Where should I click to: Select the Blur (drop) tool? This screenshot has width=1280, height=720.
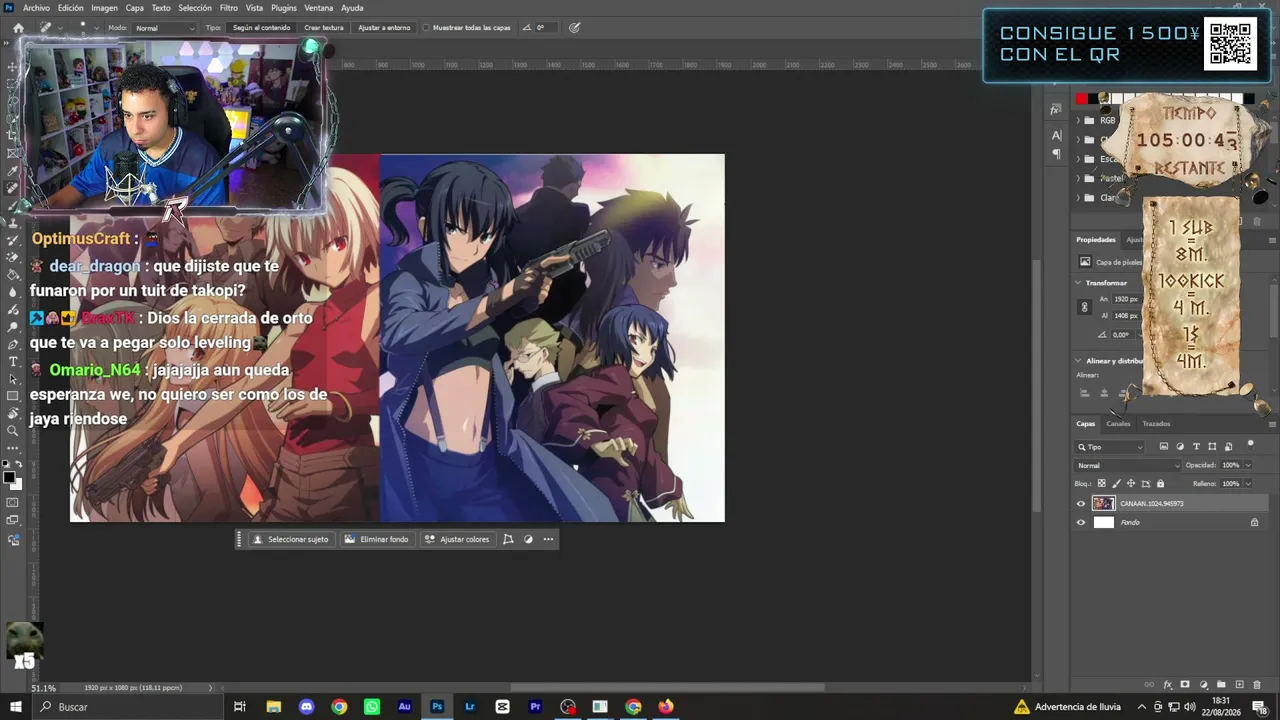(13, 292)
